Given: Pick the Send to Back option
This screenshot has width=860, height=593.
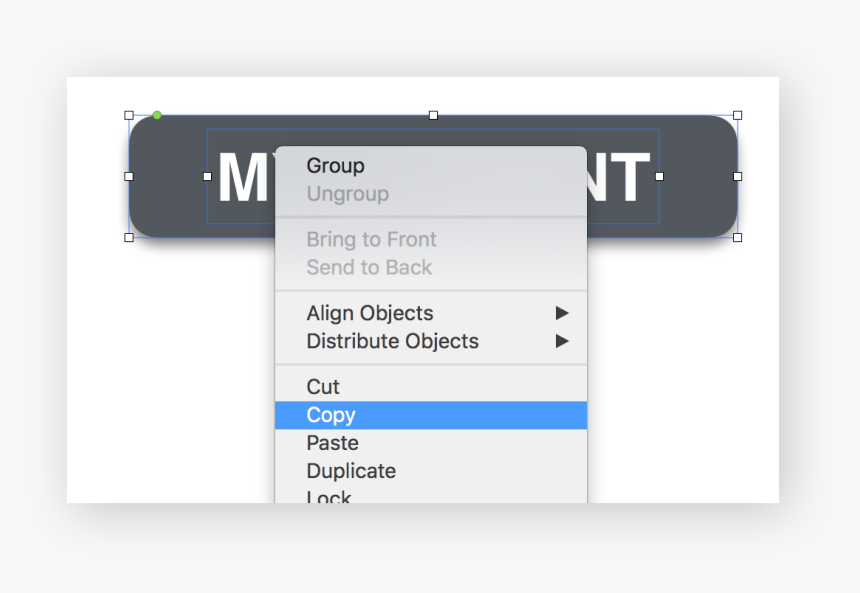Looking at the screenshot, I should point(369,268).
